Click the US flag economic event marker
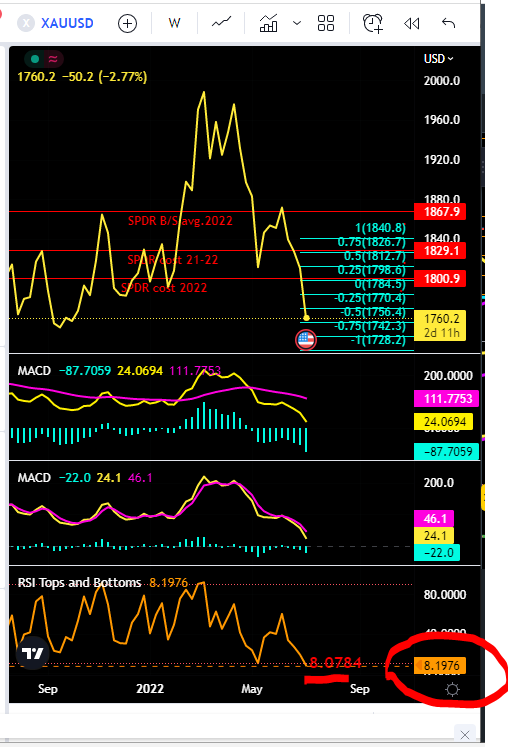 [305, 340]
